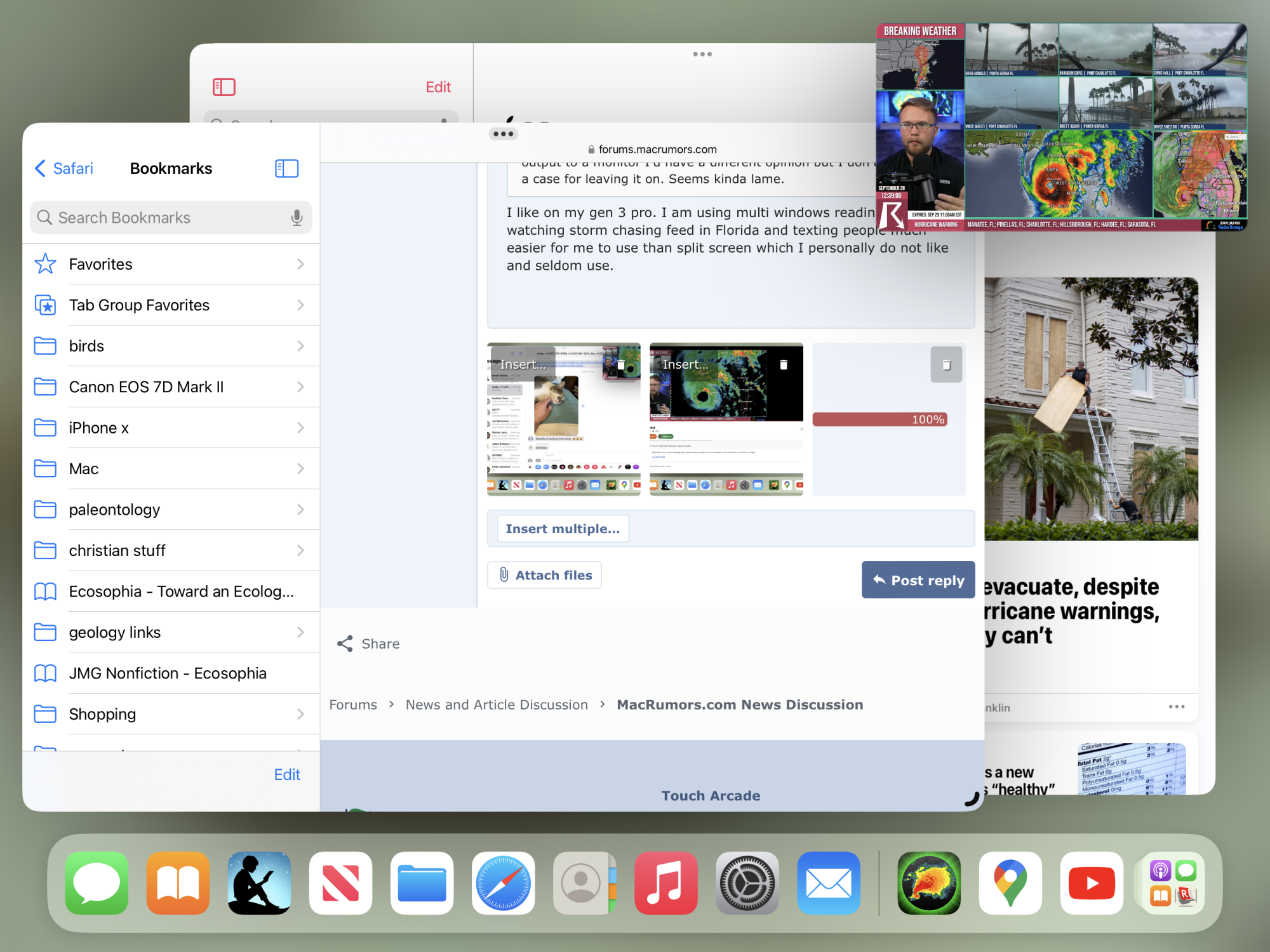The width and height of the screenshot is (1270, 952).
Task: Click the Attach files button
Action: pyautogui.click(x=544, y=575)
